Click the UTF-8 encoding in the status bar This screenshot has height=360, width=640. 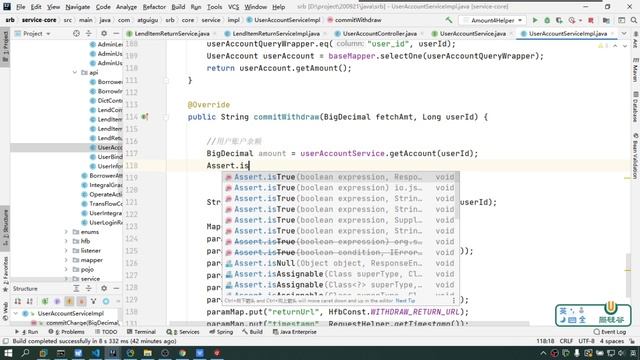[x=586, y=341]
